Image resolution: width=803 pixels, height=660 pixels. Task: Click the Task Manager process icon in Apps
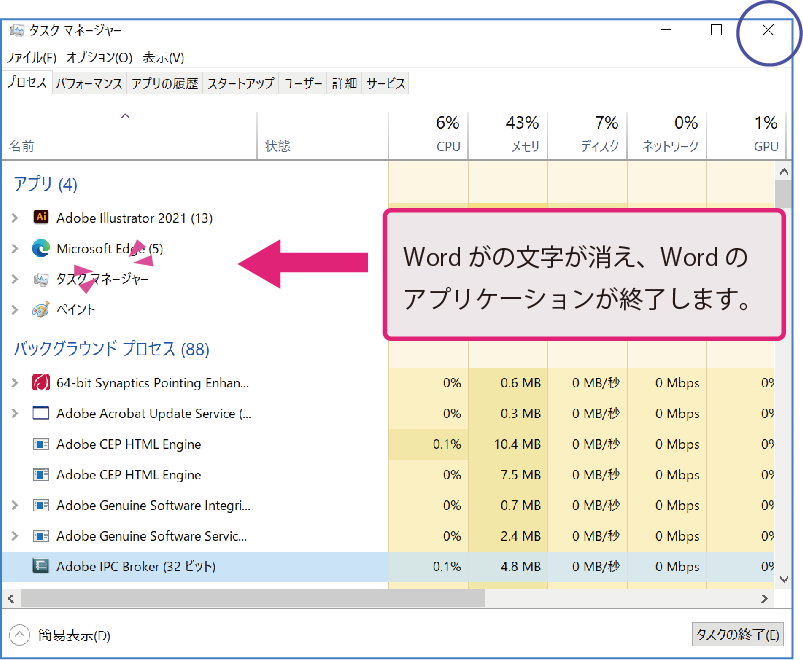coord(41,279)
